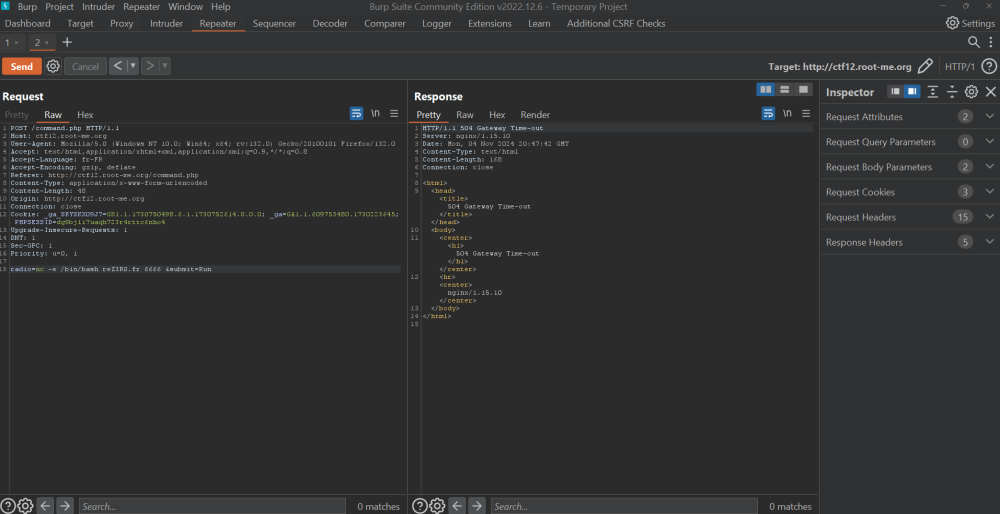This screenshot has width=1000, height=514.
Task: Switch to the Sequencer tab
Action: (x=274, y=24)
